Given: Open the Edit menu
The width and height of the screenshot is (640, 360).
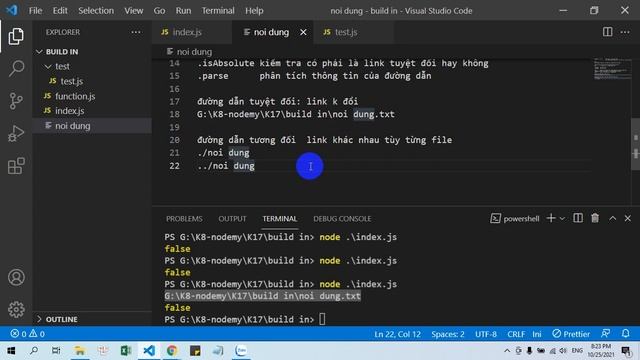Looking at the screenshot, I should point(60,11).
